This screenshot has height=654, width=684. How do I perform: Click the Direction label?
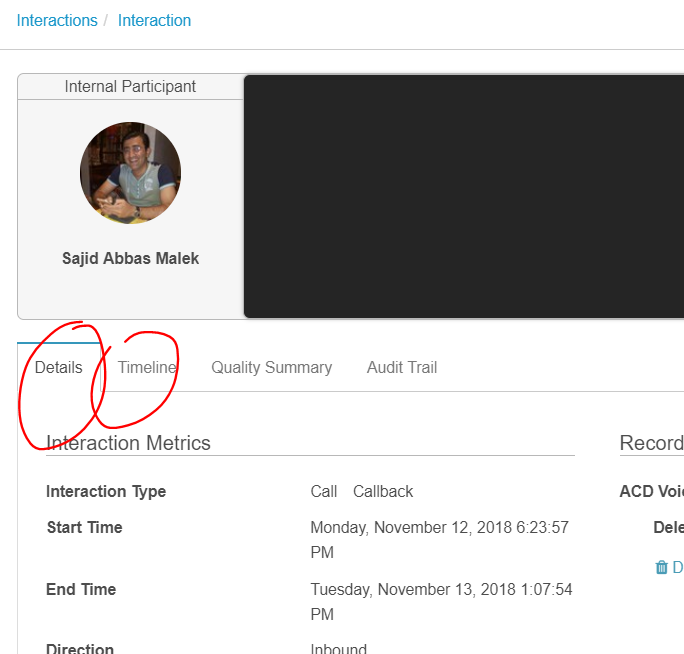(80, 649)
